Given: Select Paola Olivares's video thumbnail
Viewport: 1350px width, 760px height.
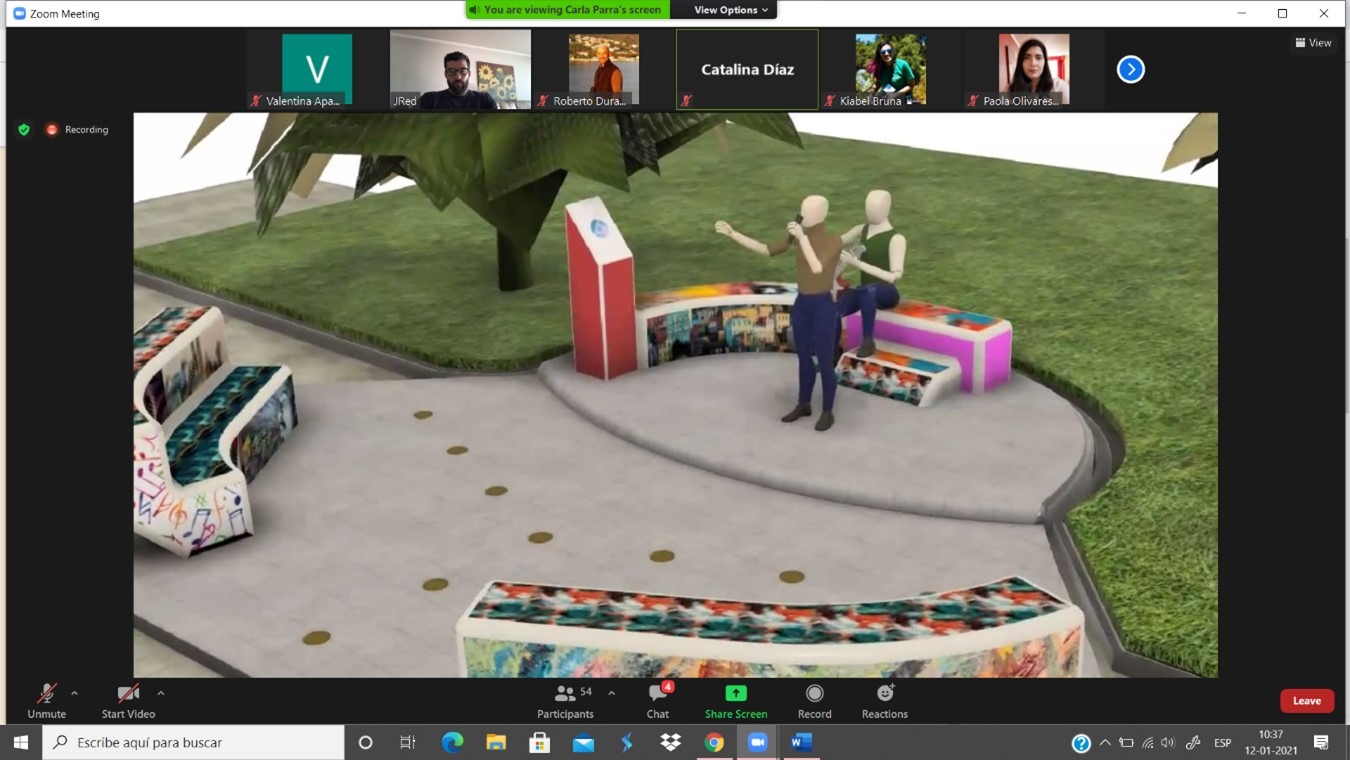Looking at the screenshot, I should 1033,69.
